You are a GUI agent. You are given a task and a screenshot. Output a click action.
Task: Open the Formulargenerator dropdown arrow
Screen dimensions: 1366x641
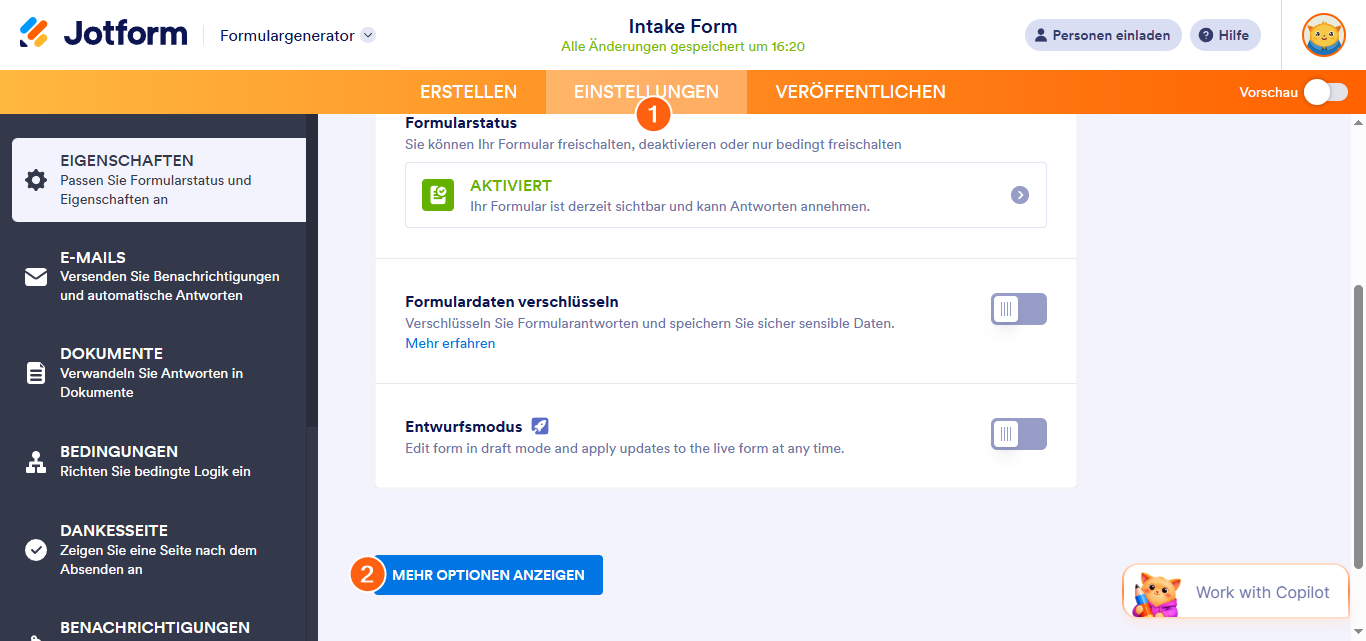[x=368, y=35]
